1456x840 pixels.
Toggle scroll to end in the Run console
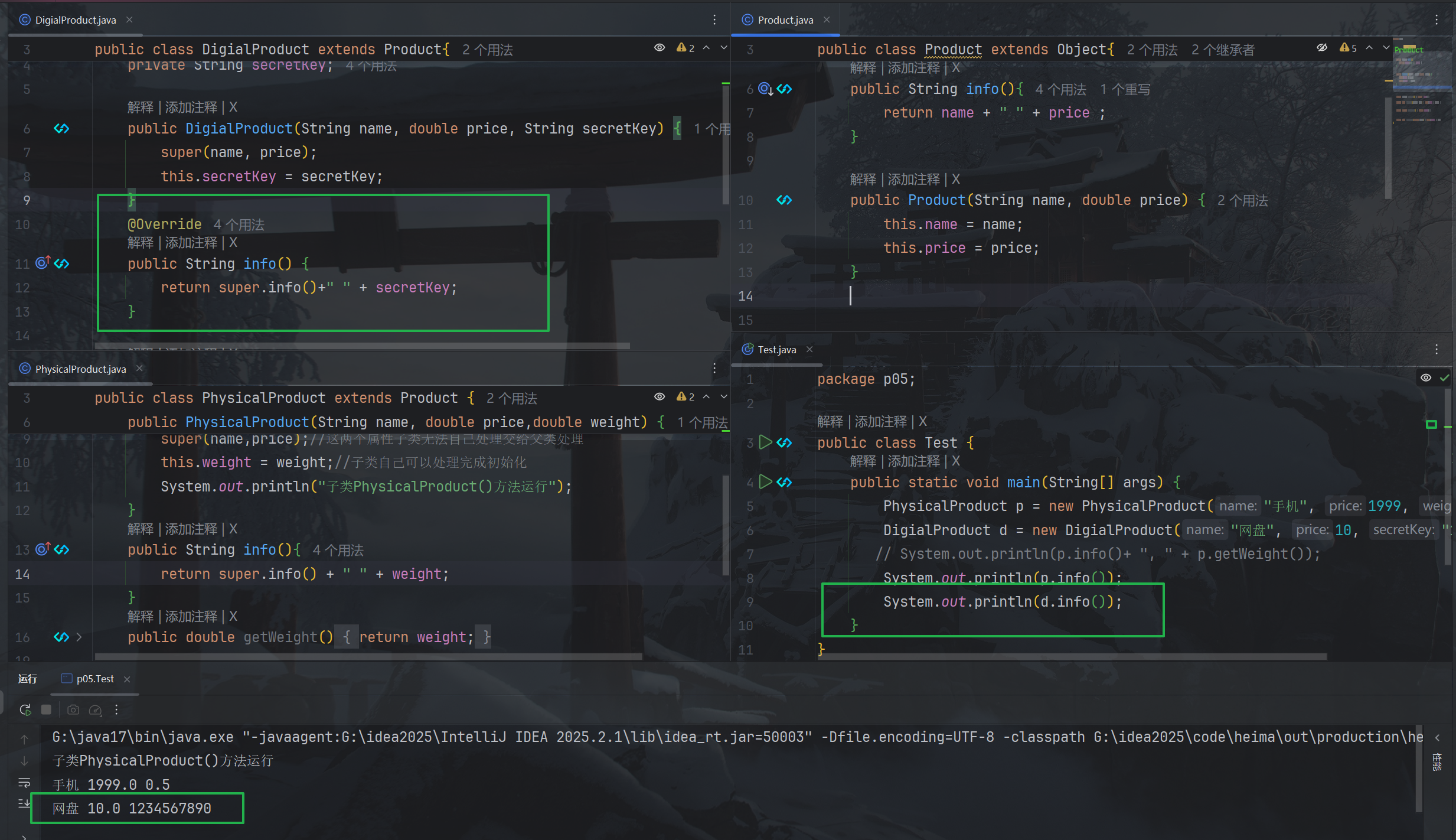tap(24, 803)
